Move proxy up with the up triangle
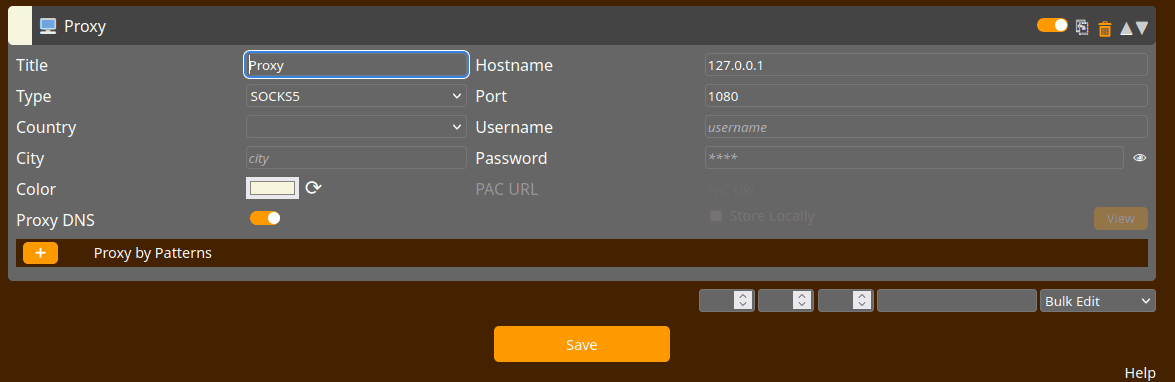The image size is (1175, 382). [x=1126, y=28]
